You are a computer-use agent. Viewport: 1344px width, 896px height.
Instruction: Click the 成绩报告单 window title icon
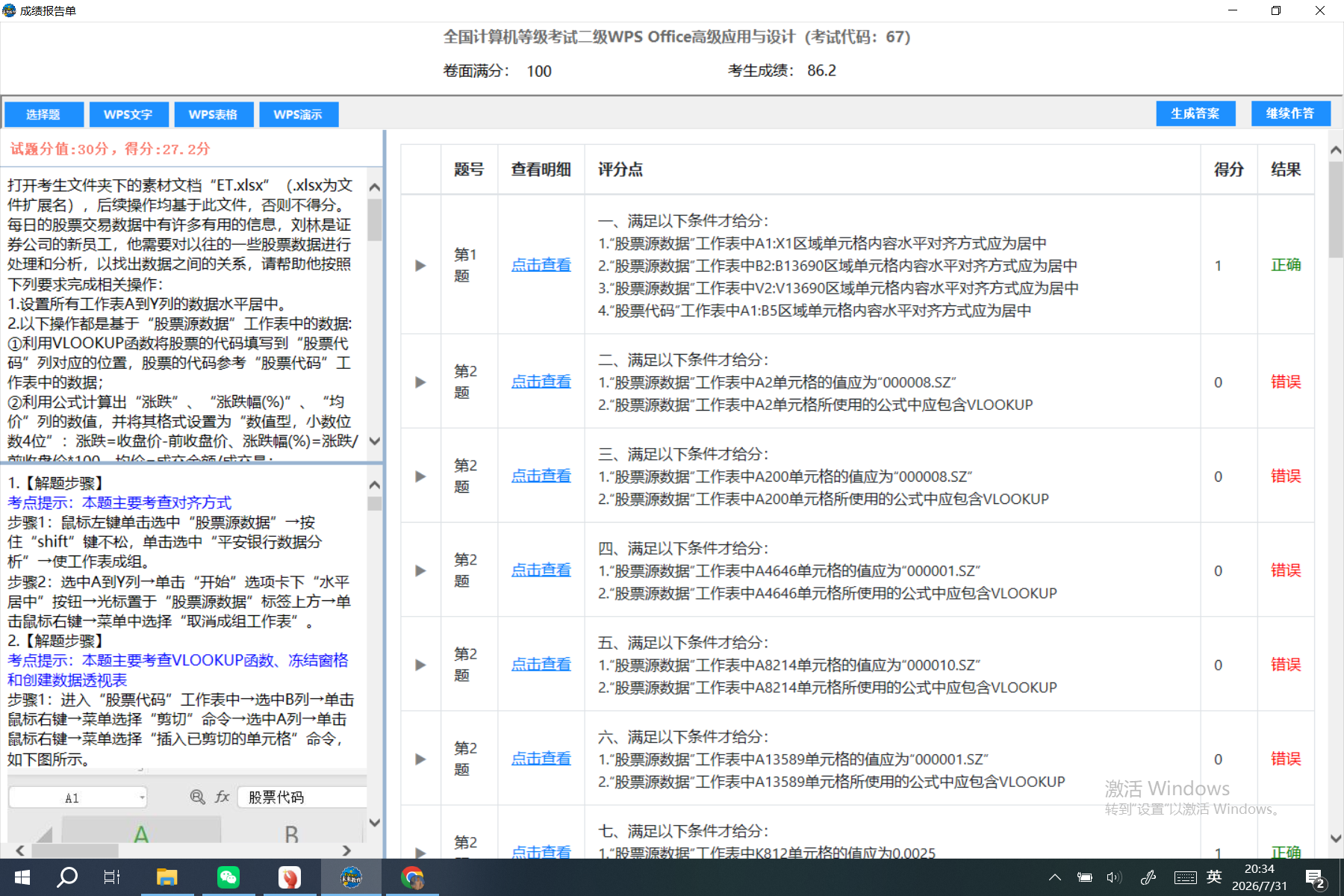coord(9,10)
